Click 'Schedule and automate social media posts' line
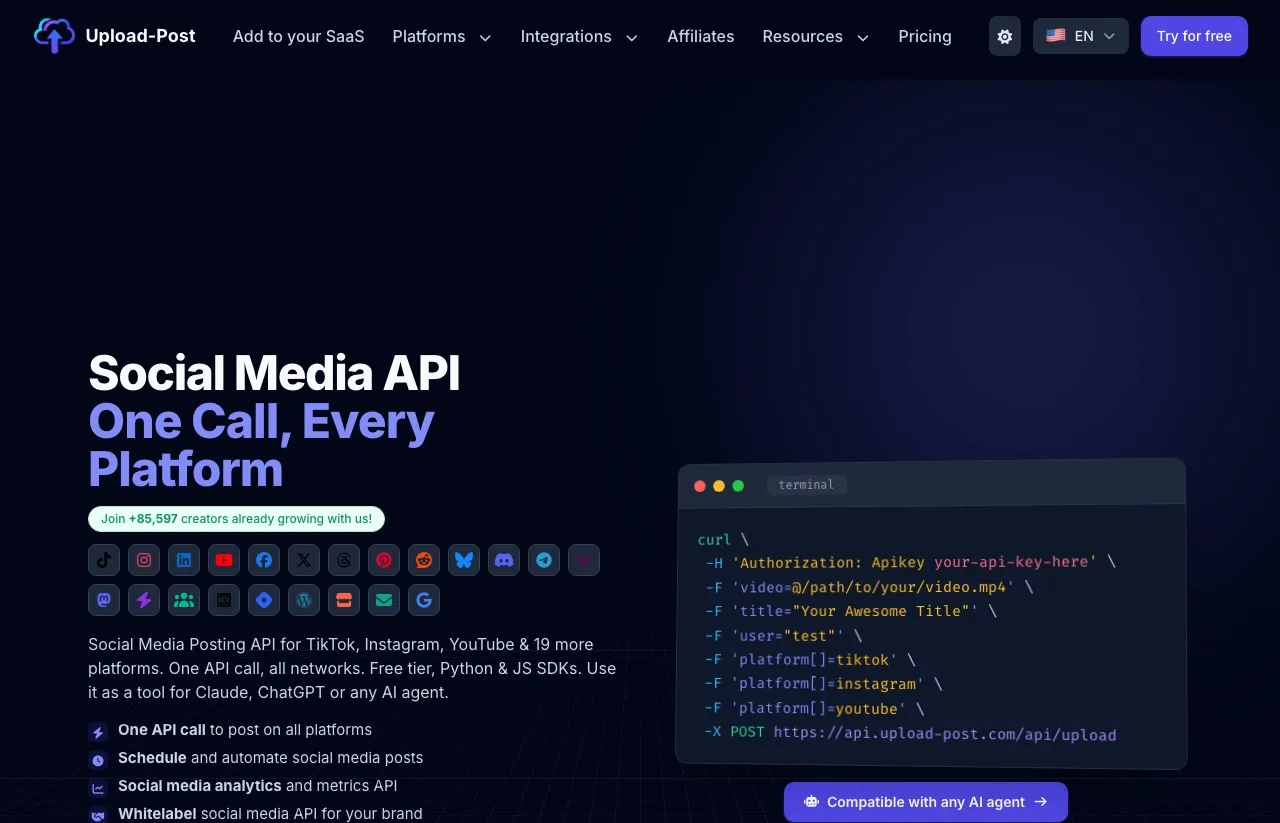The image size is (1280, 823). (x=270, y=758)
